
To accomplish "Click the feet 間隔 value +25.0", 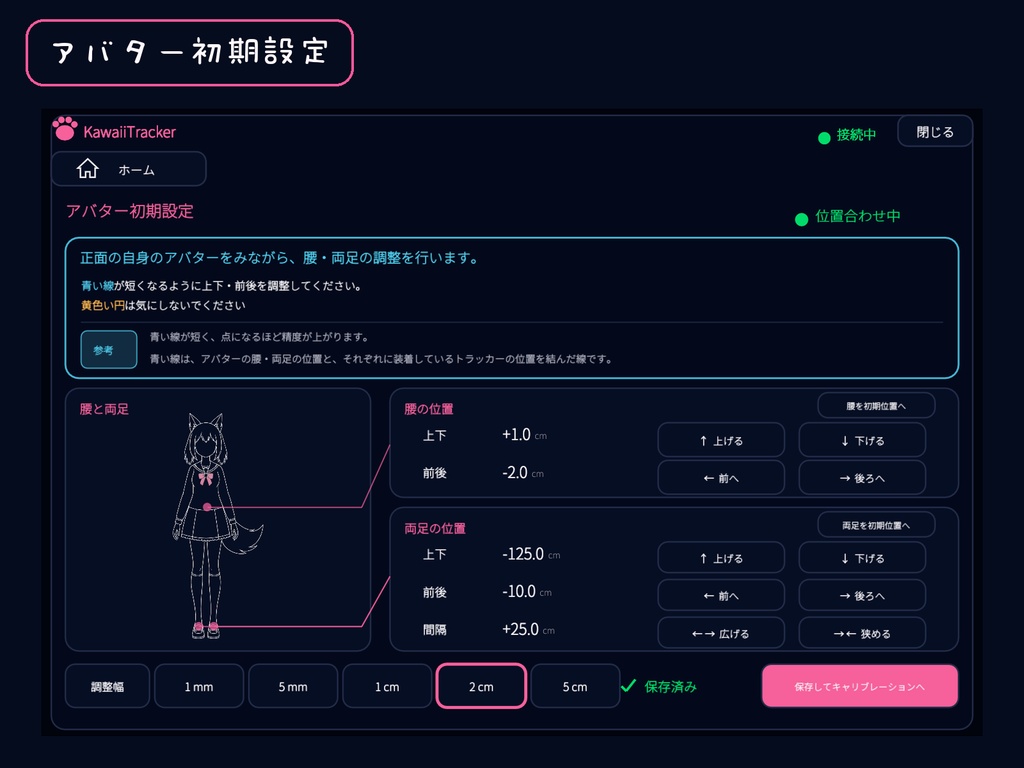I will pyautogui.click(x=520, y=630).
